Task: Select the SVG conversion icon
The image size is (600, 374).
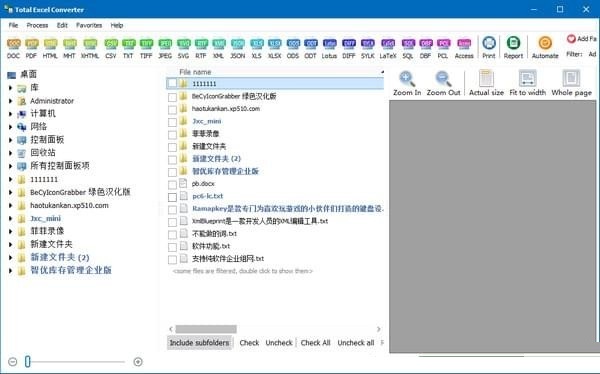Action: click(x=183, y=48)
